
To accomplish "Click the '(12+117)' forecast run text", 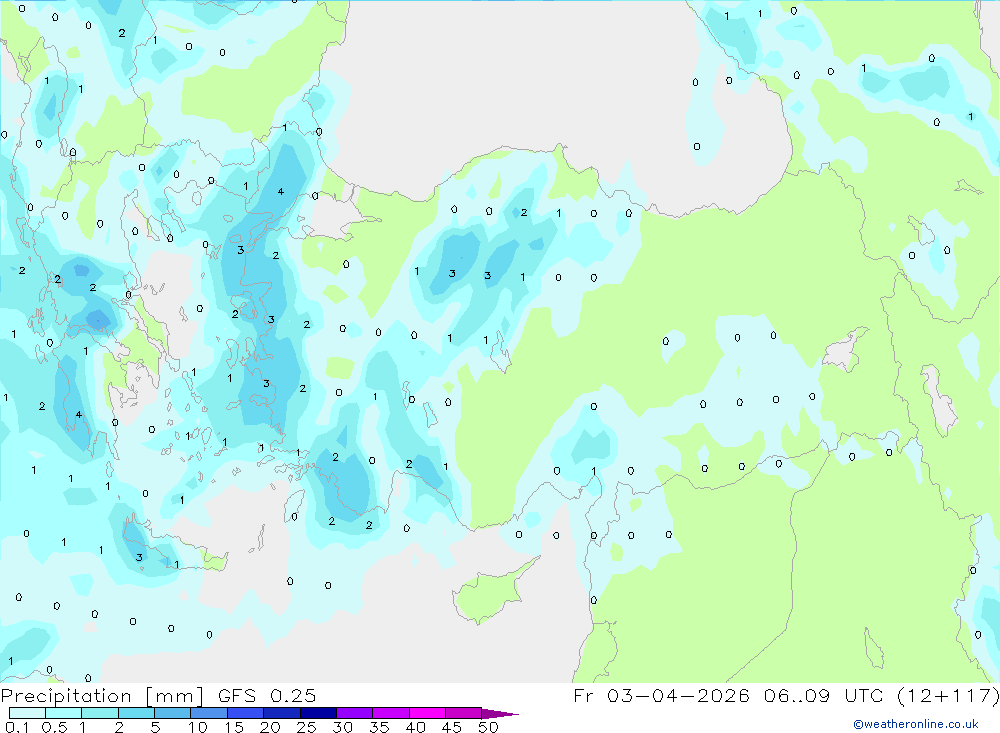I will (948, 696).
